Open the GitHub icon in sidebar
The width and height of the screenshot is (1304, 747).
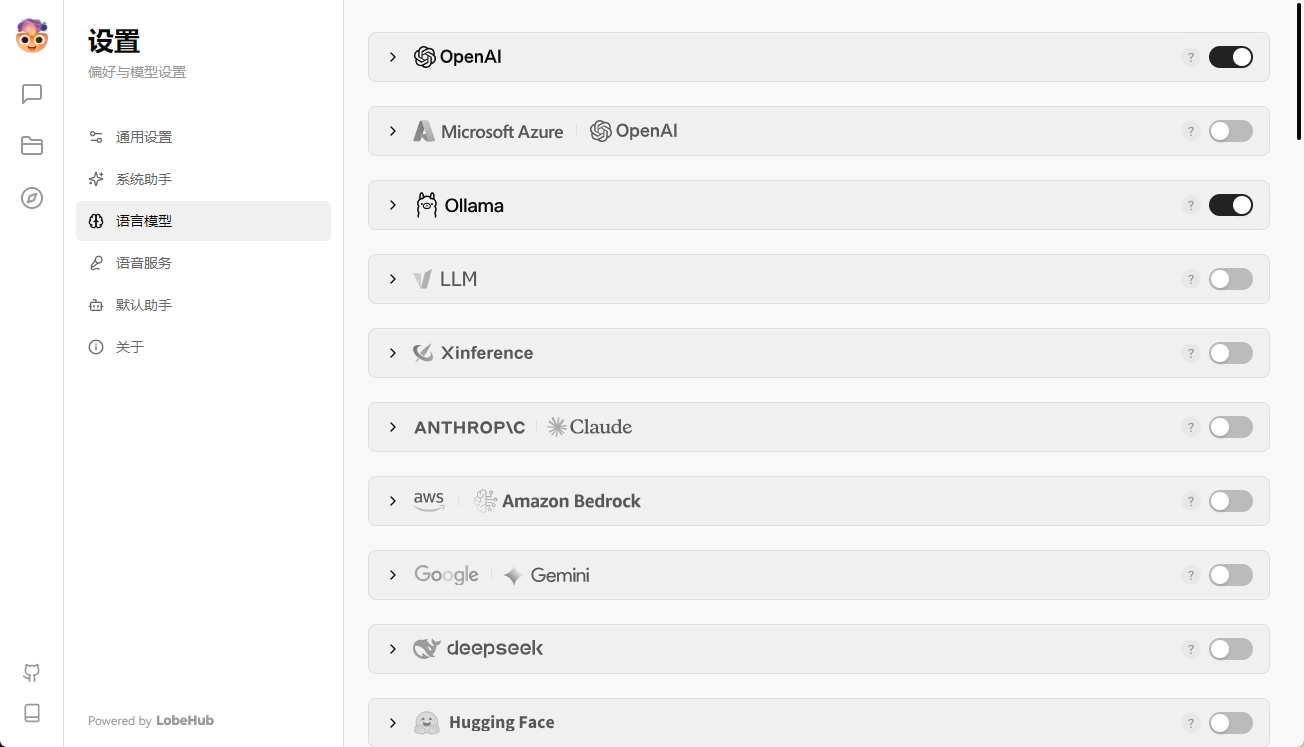(32, 673)
